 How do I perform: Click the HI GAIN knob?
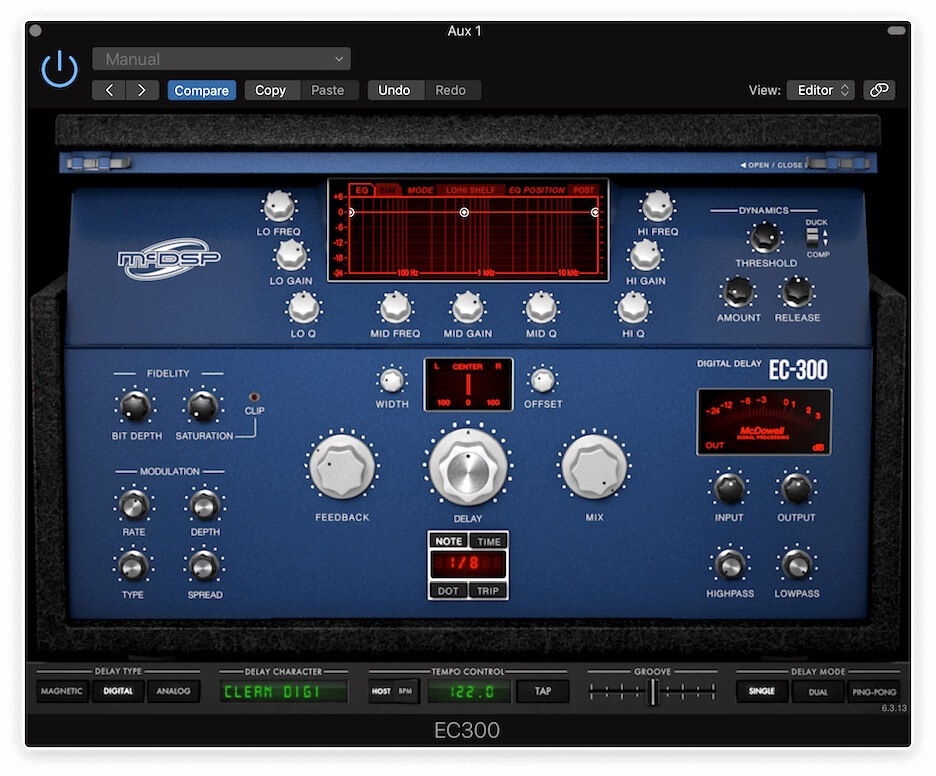point(645,255)
